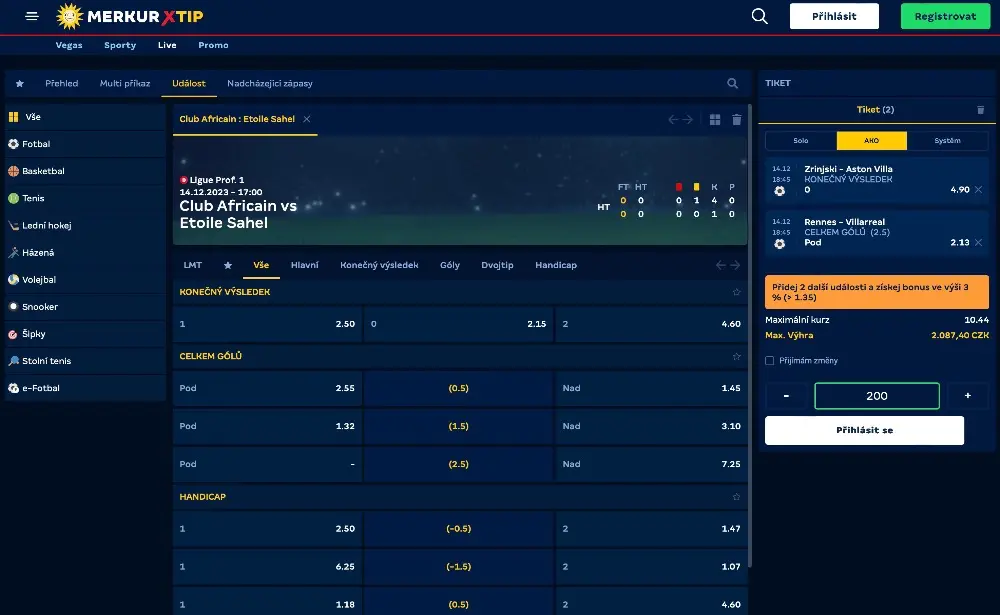1000x615 pixels.
Task: Decrease stake with minus button
Action: click(786, 396)
